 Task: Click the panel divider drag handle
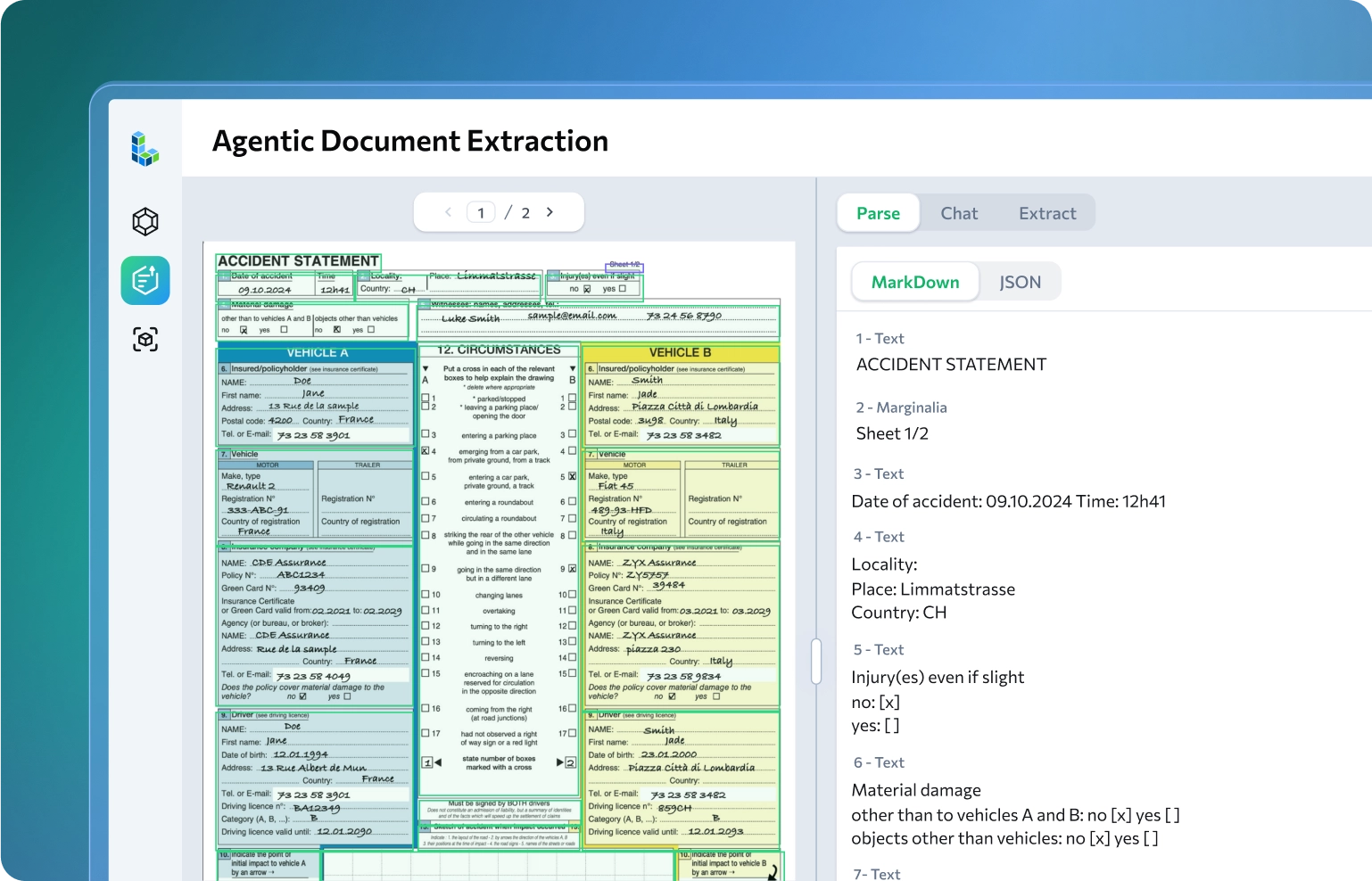(815, 661)
